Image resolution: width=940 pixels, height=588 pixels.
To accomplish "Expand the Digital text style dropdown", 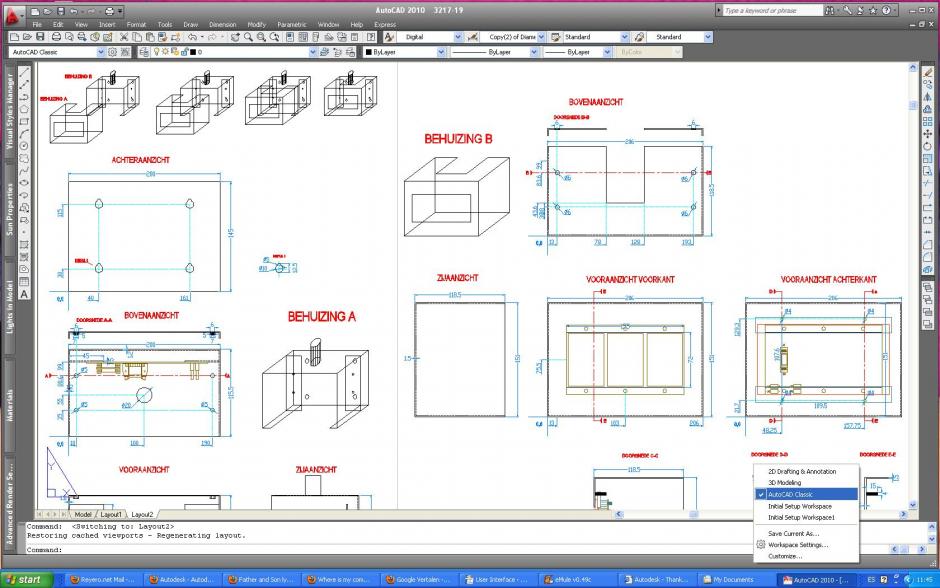I will pyautogui.click(x=457, y=37).
